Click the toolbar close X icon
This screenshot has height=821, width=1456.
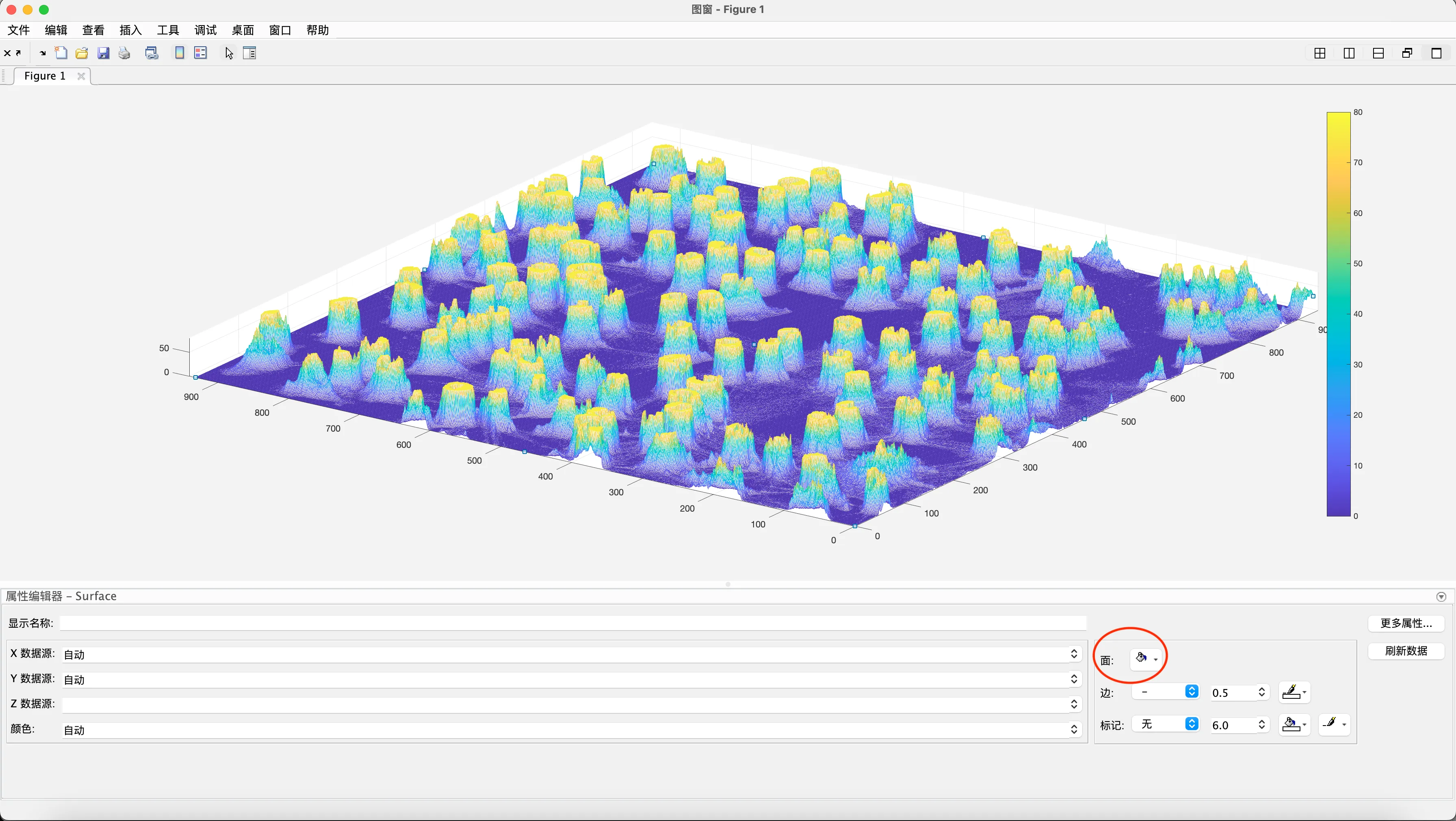pyautogui.click(x=7, y=53)
